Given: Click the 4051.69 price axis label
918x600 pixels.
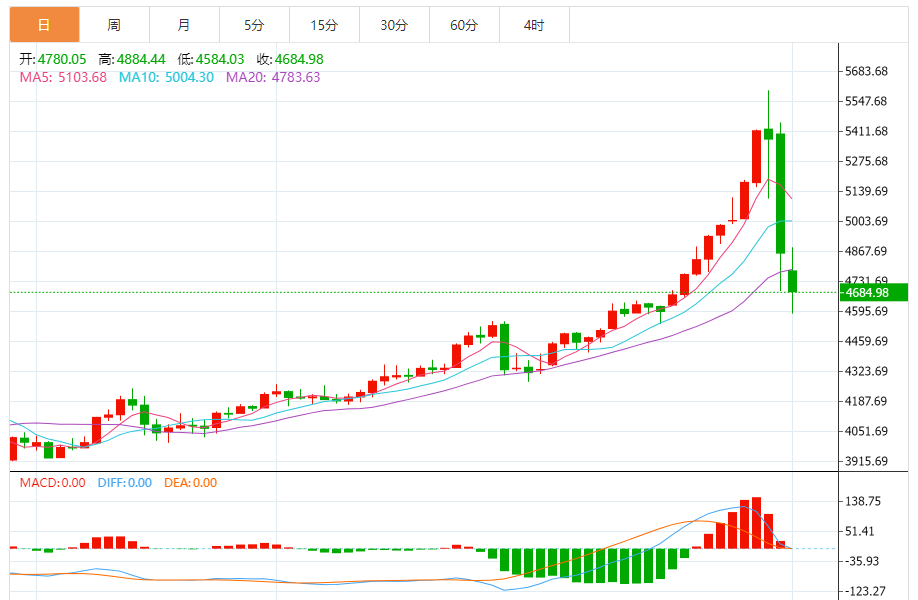Looking at the screenshot, I should point(866,431).
